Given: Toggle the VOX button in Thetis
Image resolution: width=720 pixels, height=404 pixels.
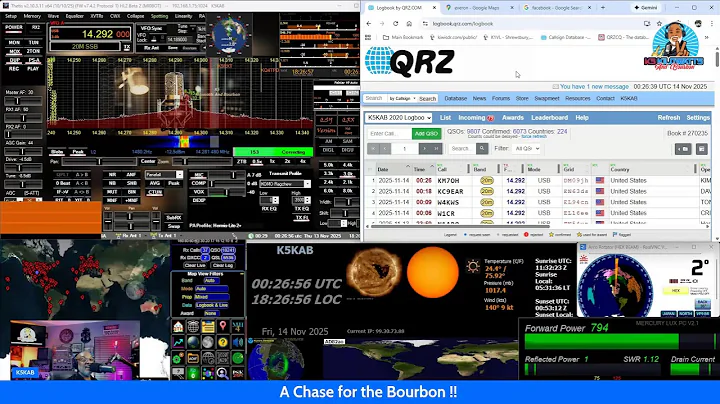Looking at the screenshot, I should [x=199, y=192].
